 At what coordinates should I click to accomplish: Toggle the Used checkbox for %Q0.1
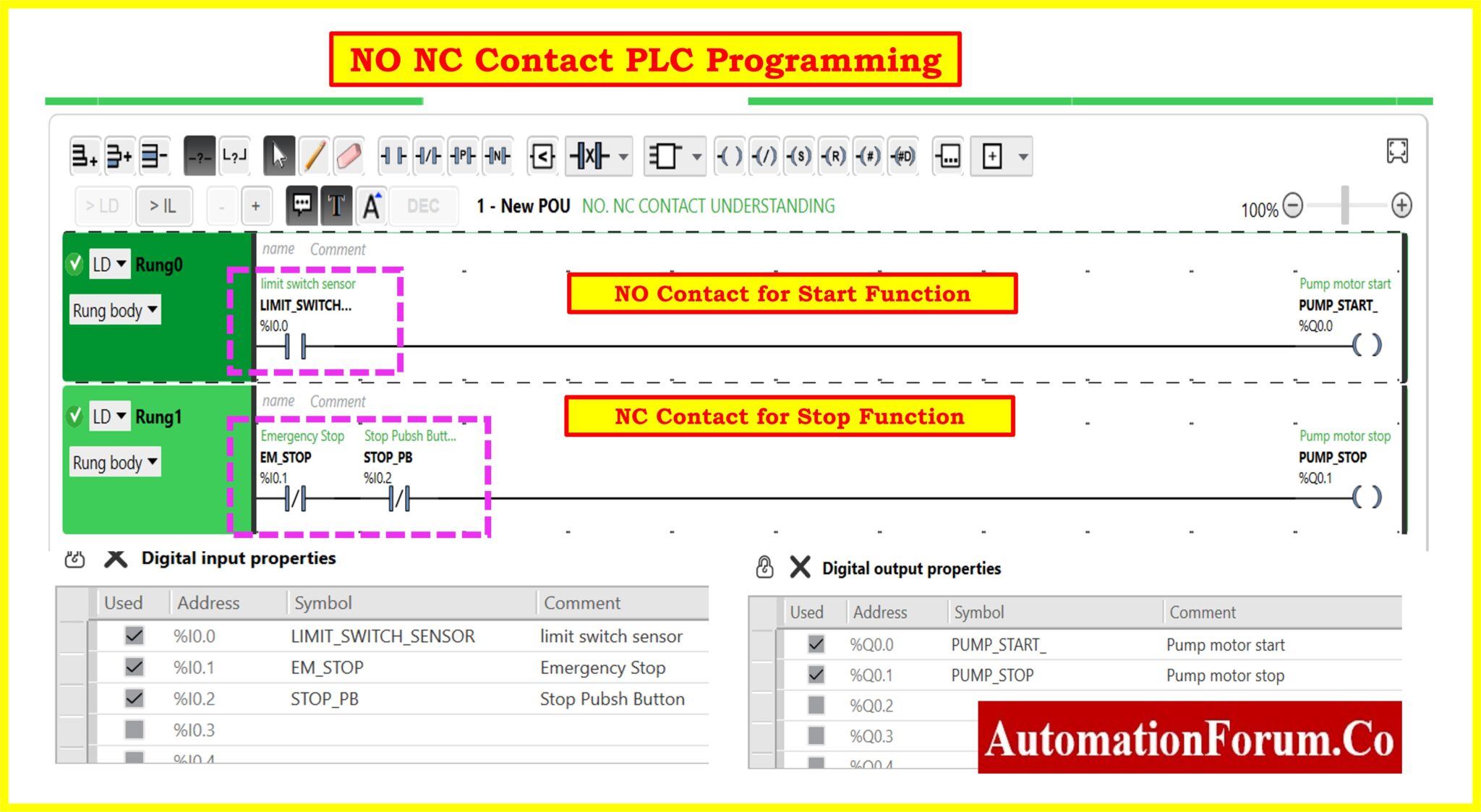coord(815,675)
